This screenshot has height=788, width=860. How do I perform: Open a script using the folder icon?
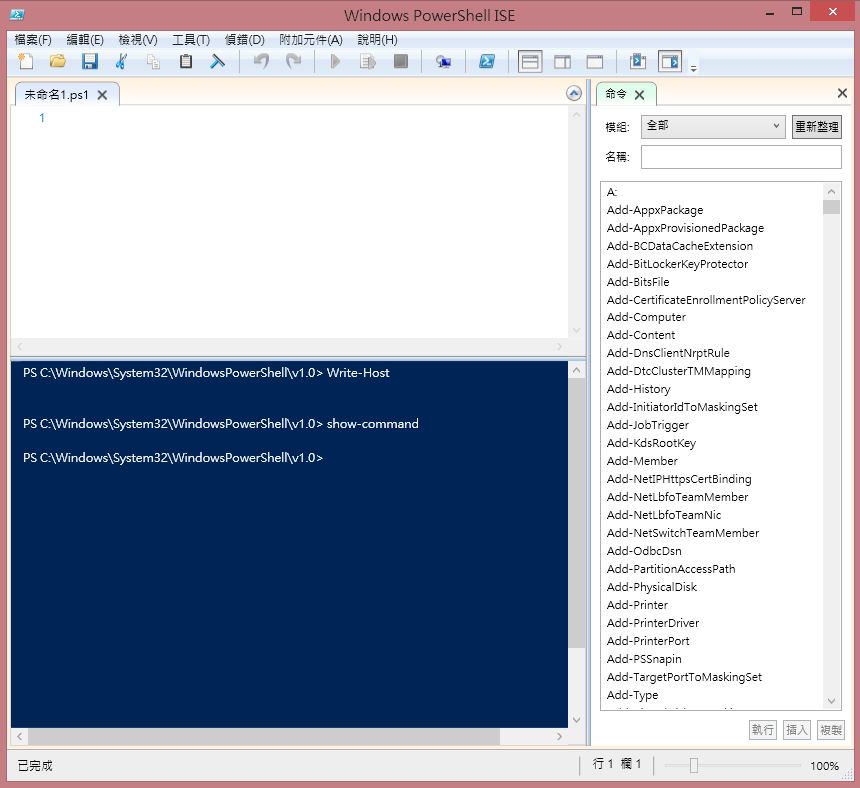point(58,61)
